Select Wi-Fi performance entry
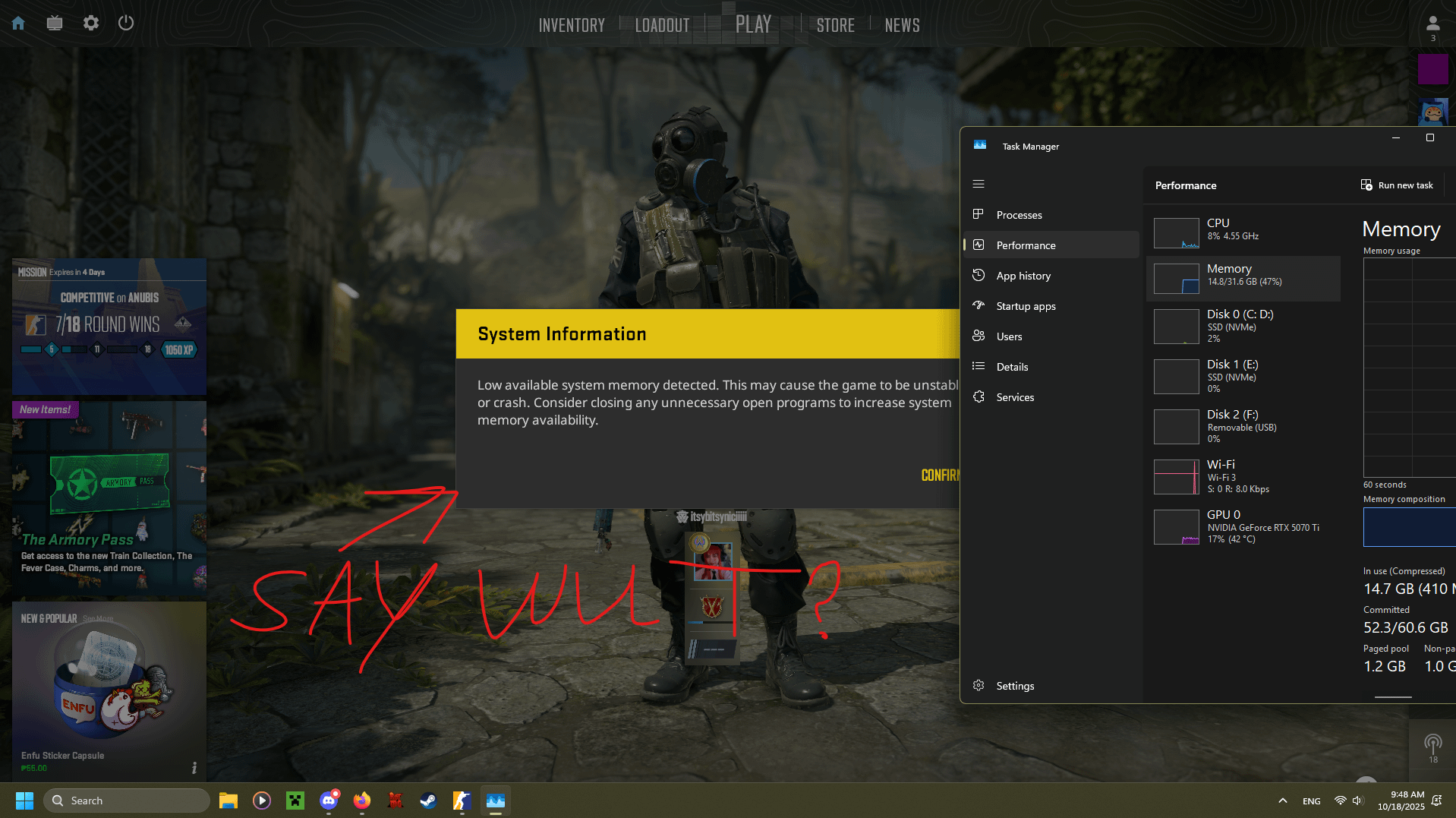Image resolution: width=1456 pixels, height=818 pixels. (1243, 477)
